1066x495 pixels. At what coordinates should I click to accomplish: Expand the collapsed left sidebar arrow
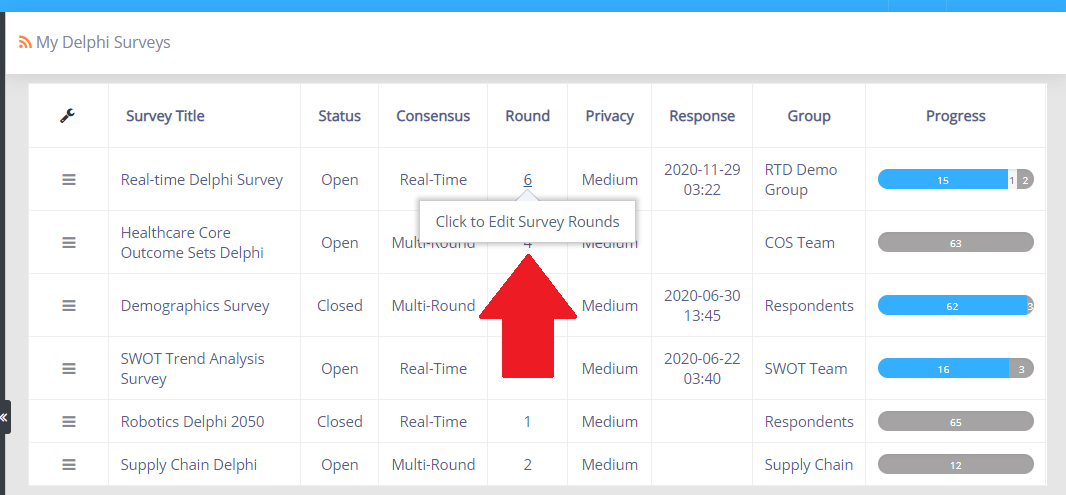(x=5, y=417)
